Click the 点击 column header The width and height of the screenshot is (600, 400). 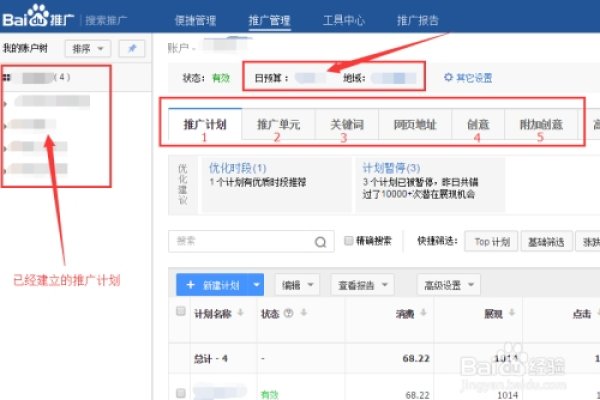[582, 313]
